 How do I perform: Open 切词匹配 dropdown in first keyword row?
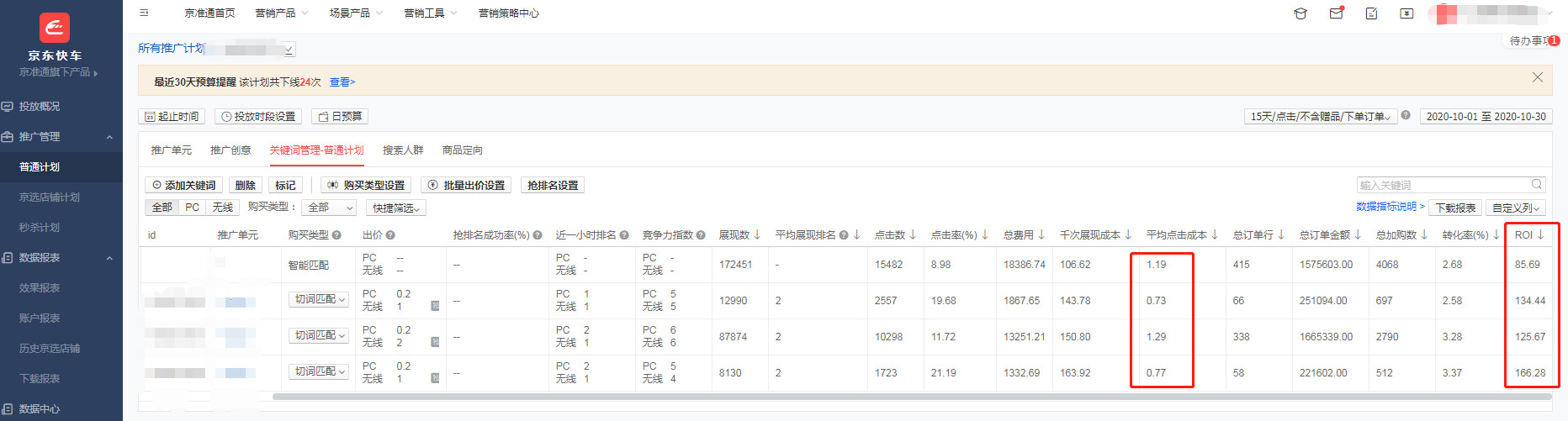pos(320,300)
